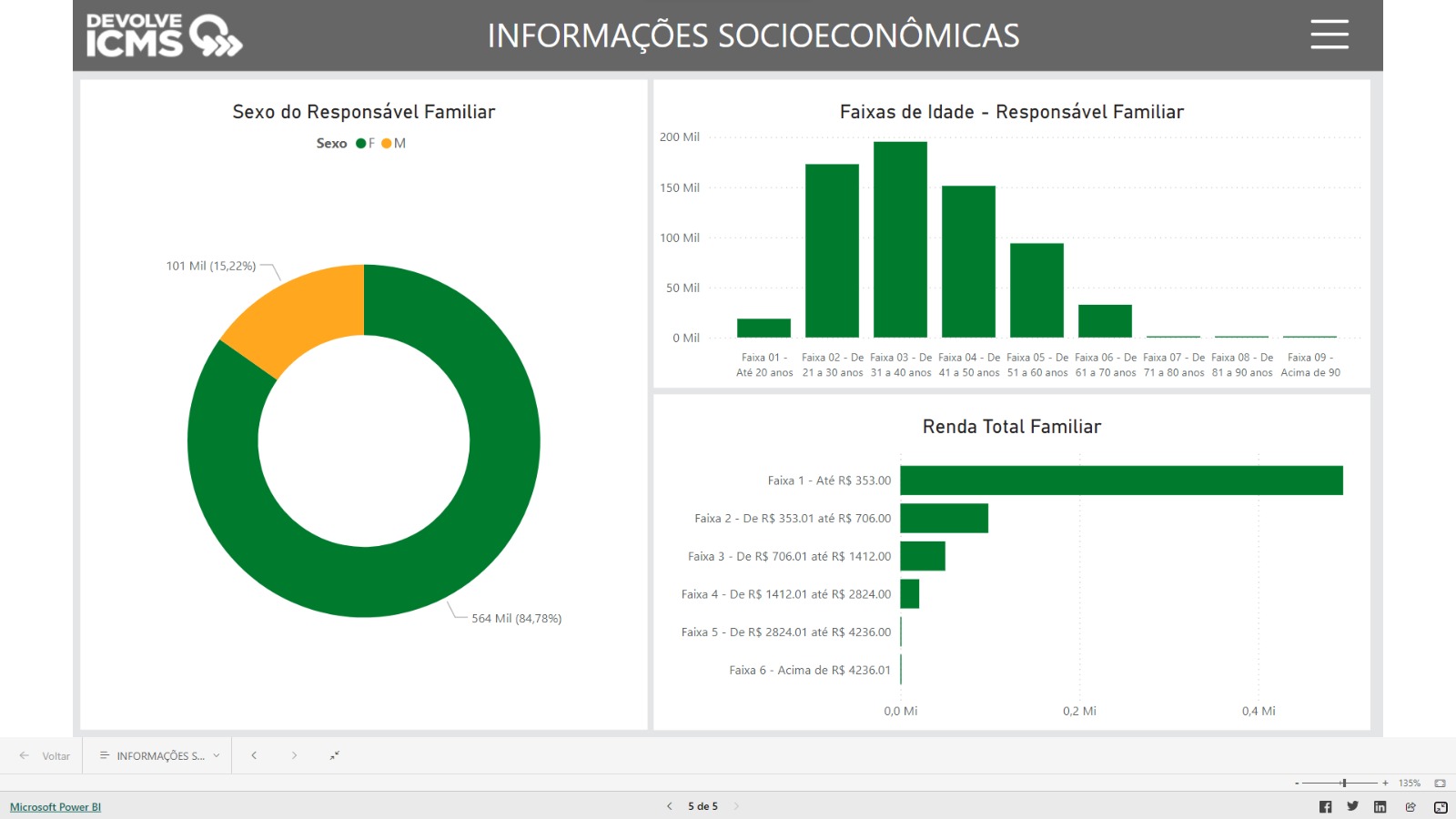This screenshot has width=1456, height=819.
Task: Open the hamburger menu in header
Action: click(1329, 35)
